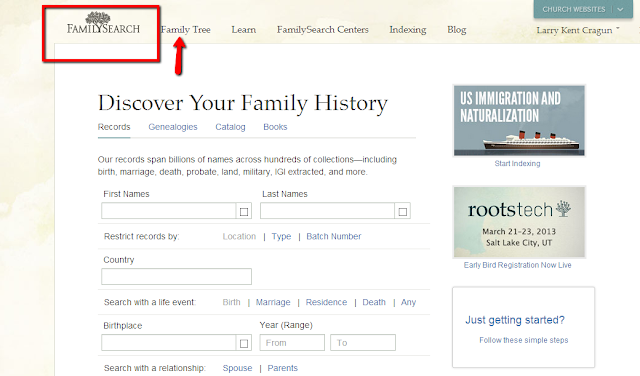Screen dimensions: 640x376
Task: Switch to the Catalog tab
Action: 230,127
